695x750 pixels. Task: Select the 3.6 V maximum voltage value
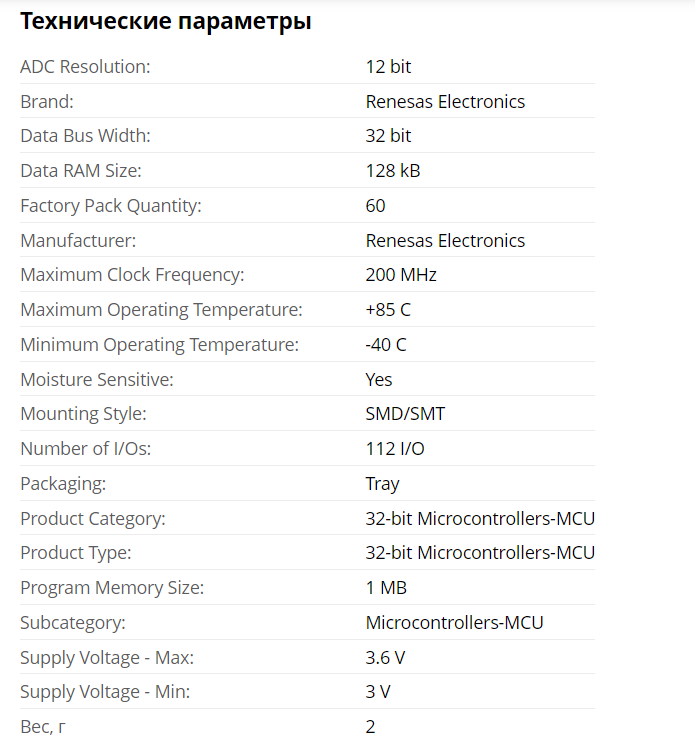coord(386,658)
